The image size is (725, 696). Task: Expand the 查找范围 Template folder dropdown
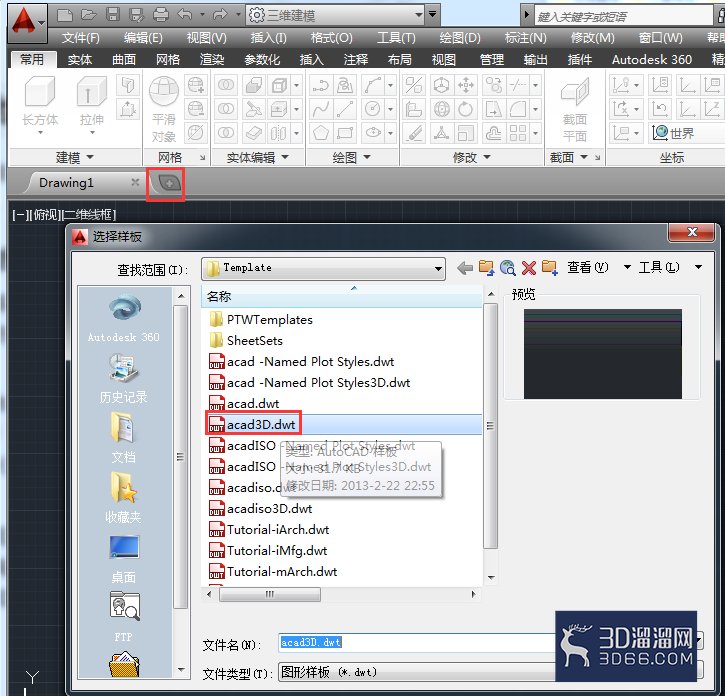coord(438,268)
